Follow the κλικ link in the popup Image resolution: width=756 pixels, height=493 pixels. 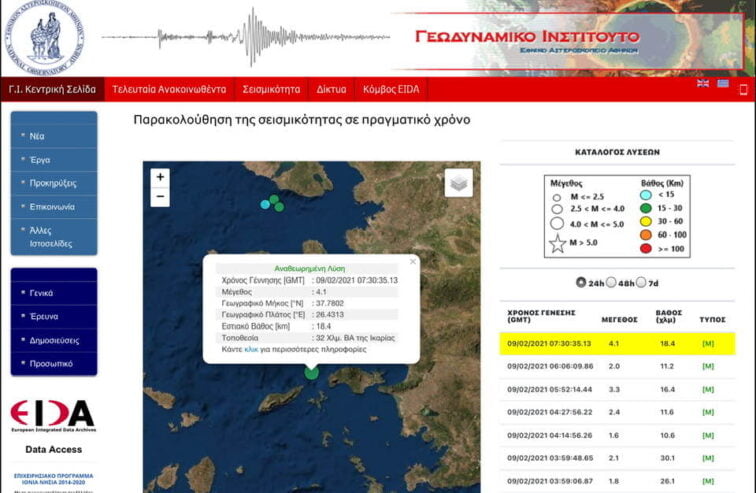click(251, 349)
